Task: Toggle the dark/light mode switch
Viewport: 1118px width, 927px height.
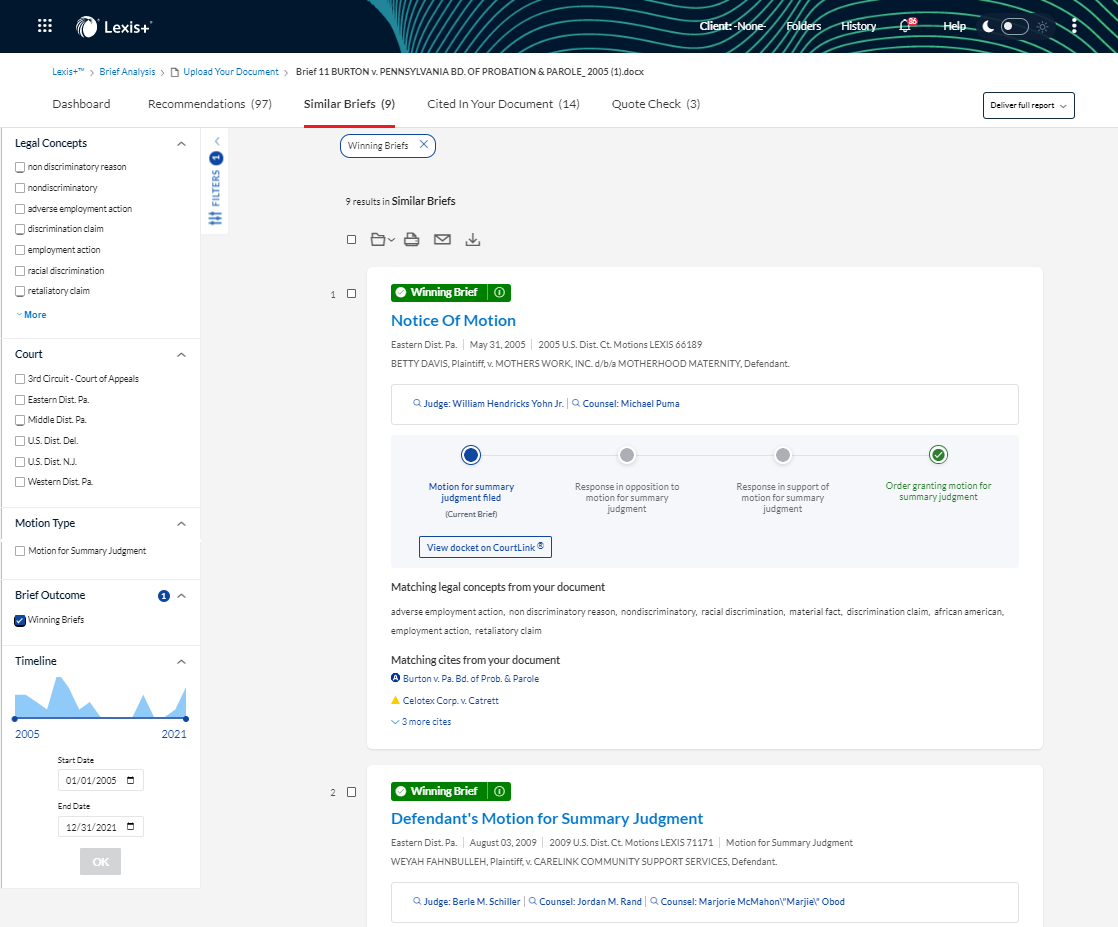Action: (1014, 26)
